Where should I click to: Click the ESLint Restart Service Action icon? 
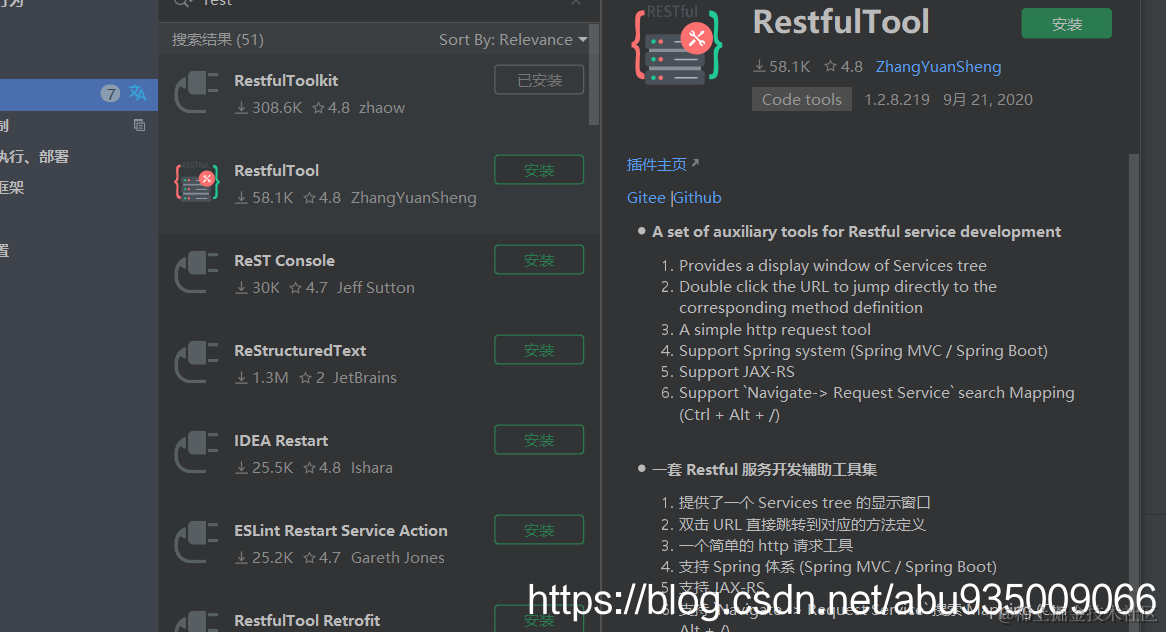coord(196,542)
